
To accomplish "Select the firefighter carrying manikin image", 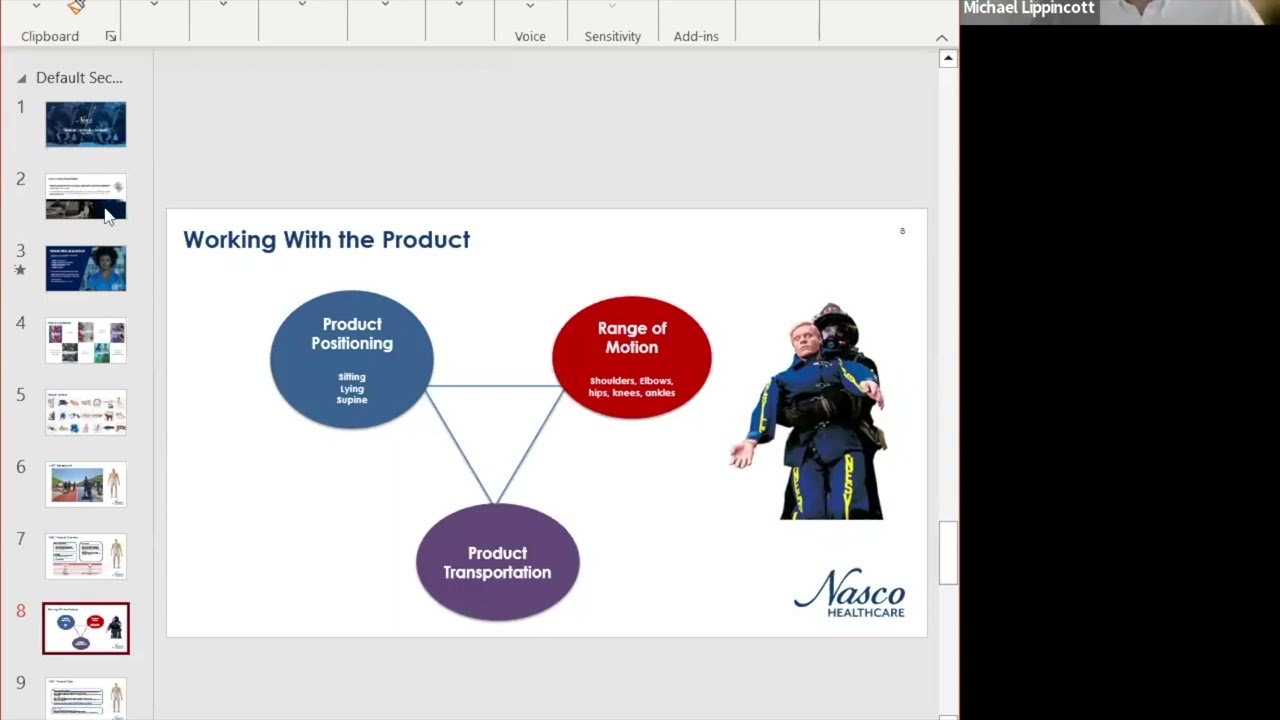I will coord(808,411).
